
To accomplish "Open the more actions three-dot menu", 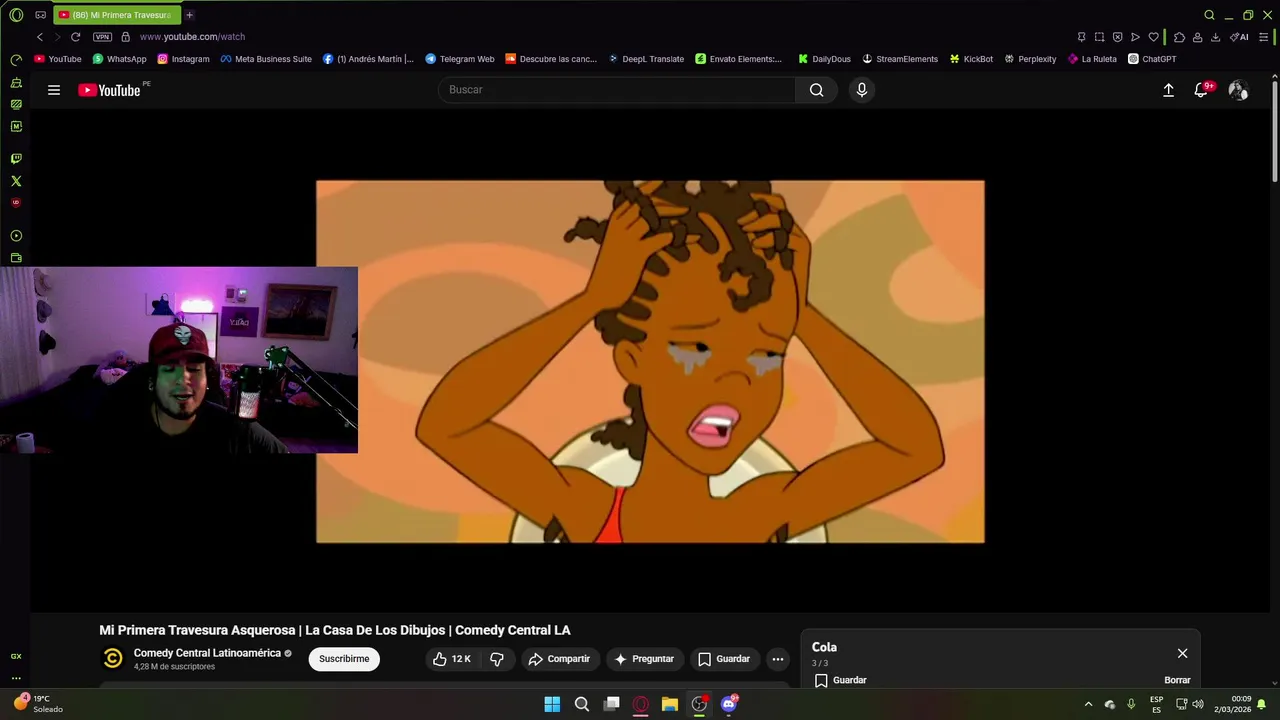I will tap(777, 659).
